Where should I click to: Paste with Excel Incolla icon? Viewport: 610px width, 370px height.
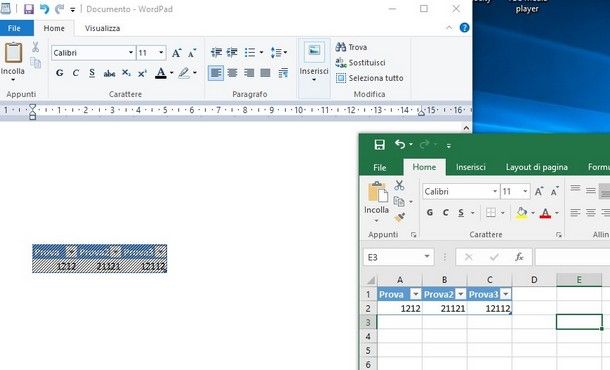click(377, 192)
